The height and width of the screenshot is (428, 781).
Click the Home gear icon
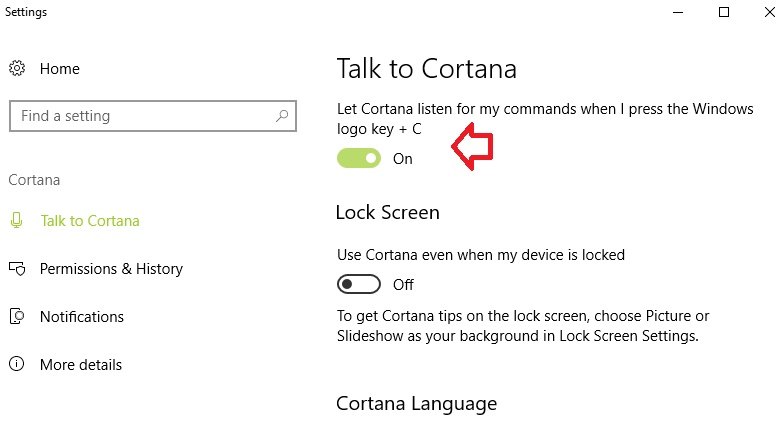[x=17, y=68]
